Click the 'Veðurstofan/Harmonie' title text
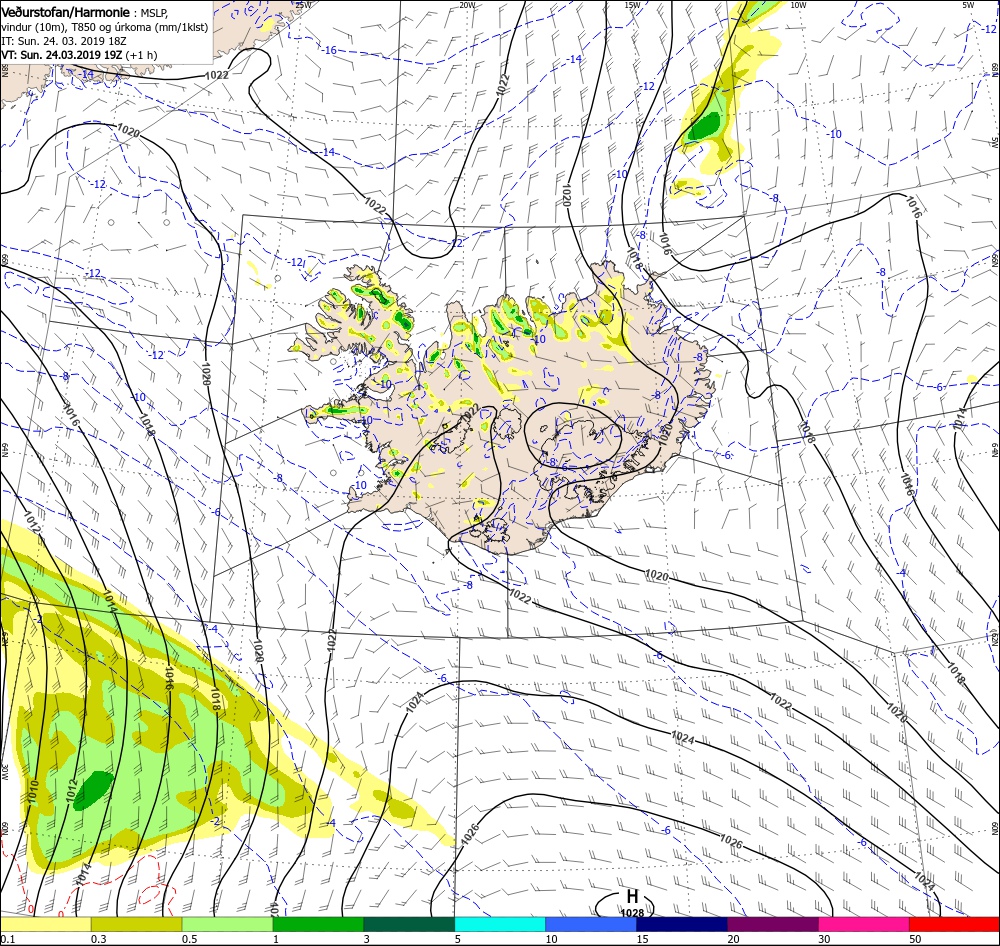Viewport: 1000px width, 946px height. (66, 12)
